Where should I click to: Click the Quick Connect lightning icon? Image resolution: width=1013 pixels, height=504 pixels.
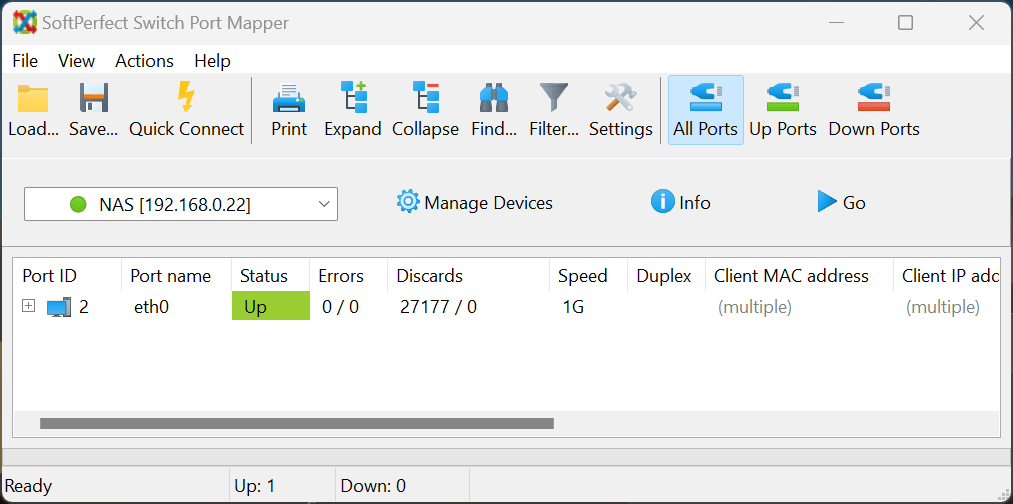point(186,98)
